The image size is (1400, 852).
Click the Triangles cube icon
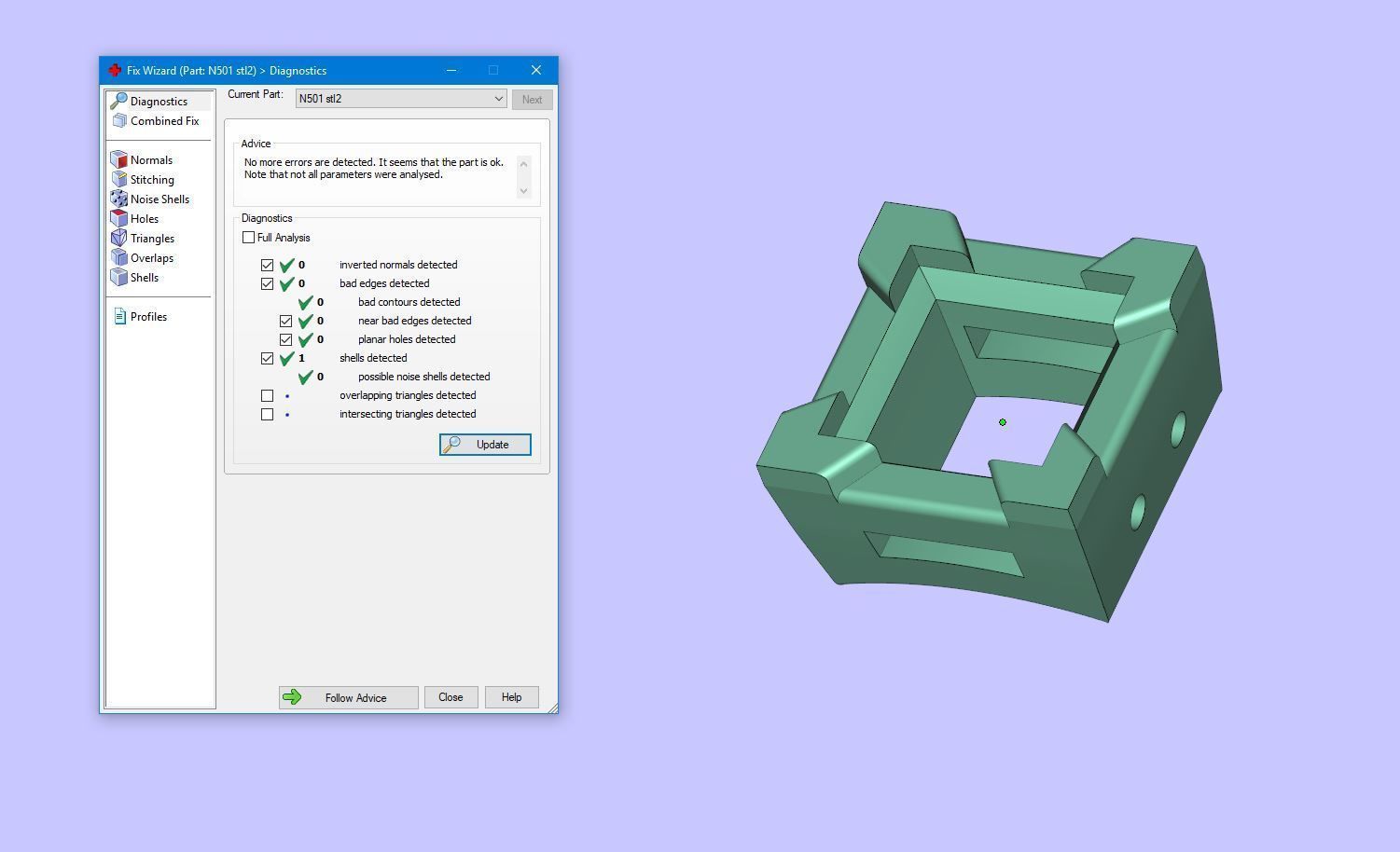coord(118,238)
